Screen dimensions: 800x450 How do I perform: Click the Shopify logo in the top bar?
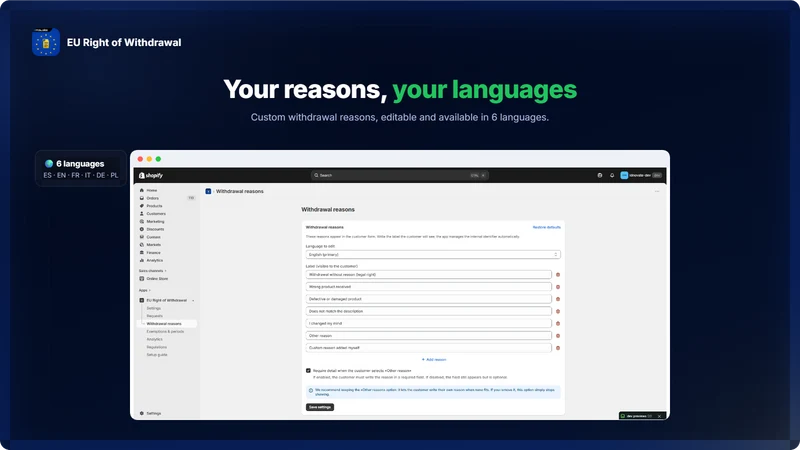pos(151,175)
